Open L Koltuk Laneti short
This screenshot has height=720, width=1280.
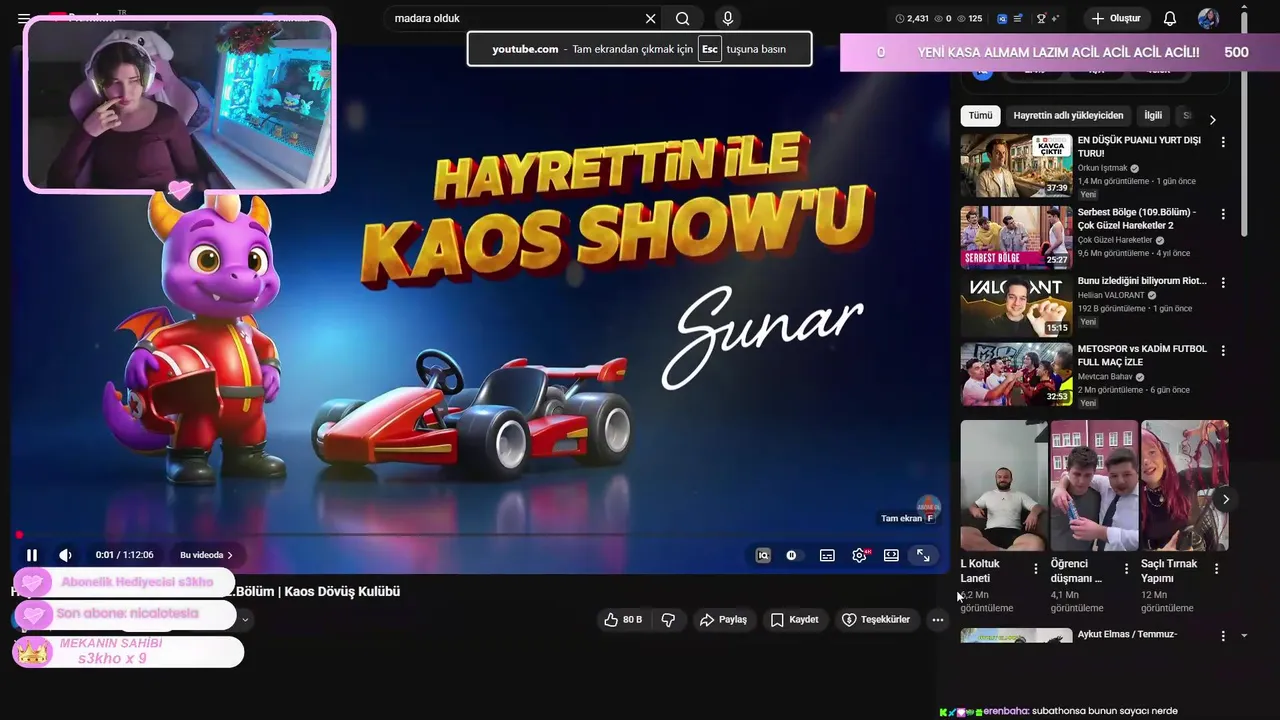pos(1004,485)
